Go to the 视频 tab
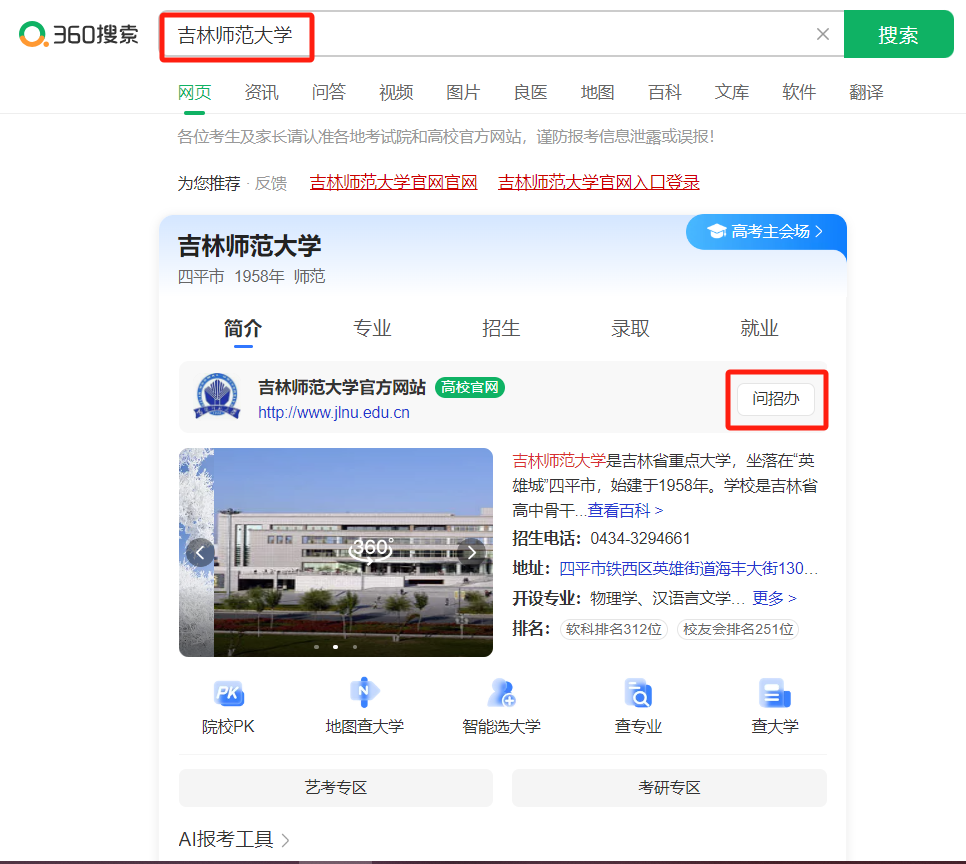 (x=396, y=92)
